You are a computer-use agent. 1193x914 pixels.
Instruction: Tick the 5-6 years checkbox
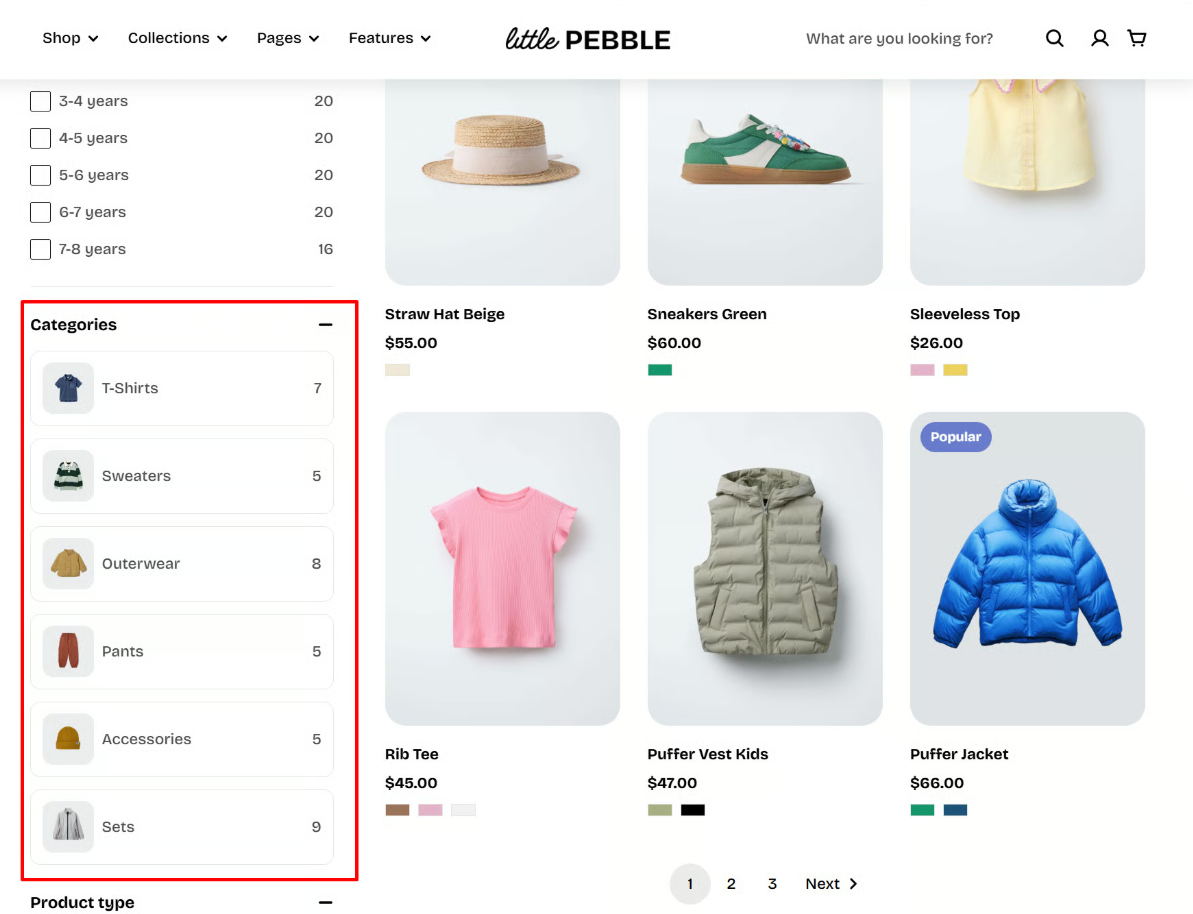[x=40, y=175]
